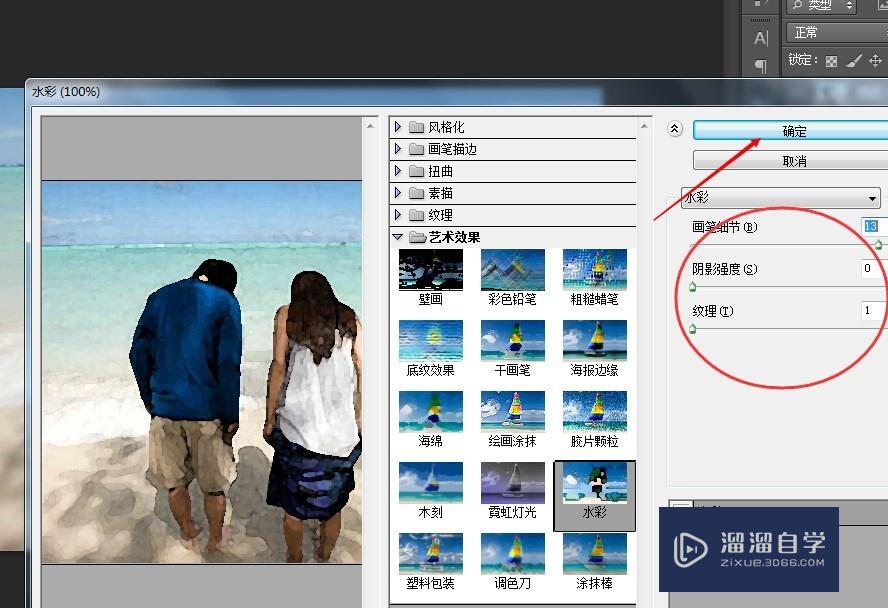Select the 胶片颗粒 filter thumbnail
This screenshot has height=608, width=888.
pos(595,412)
